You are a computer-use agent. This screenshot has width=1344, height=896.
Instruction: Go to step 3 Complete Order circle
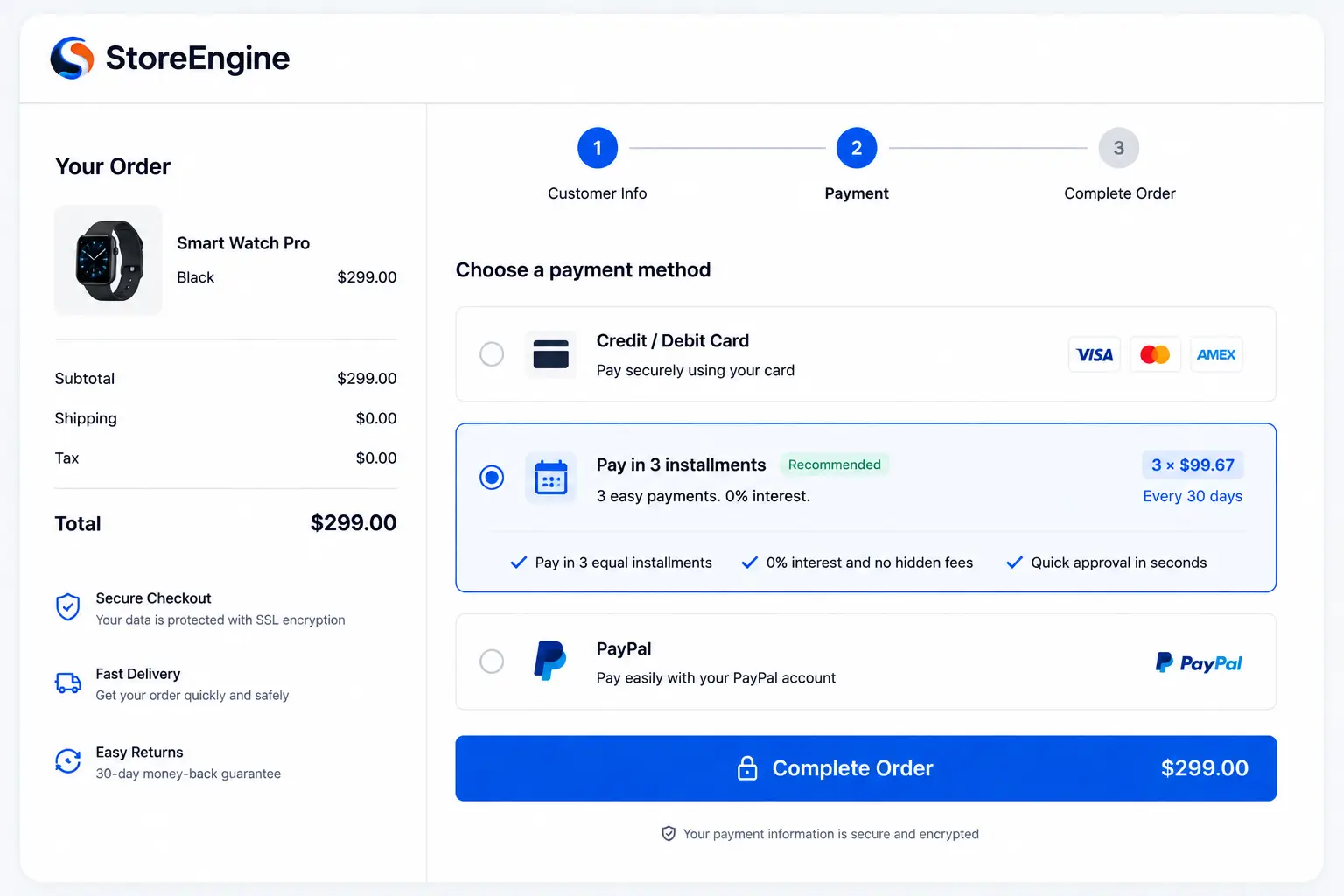(x=1119, y=148)
